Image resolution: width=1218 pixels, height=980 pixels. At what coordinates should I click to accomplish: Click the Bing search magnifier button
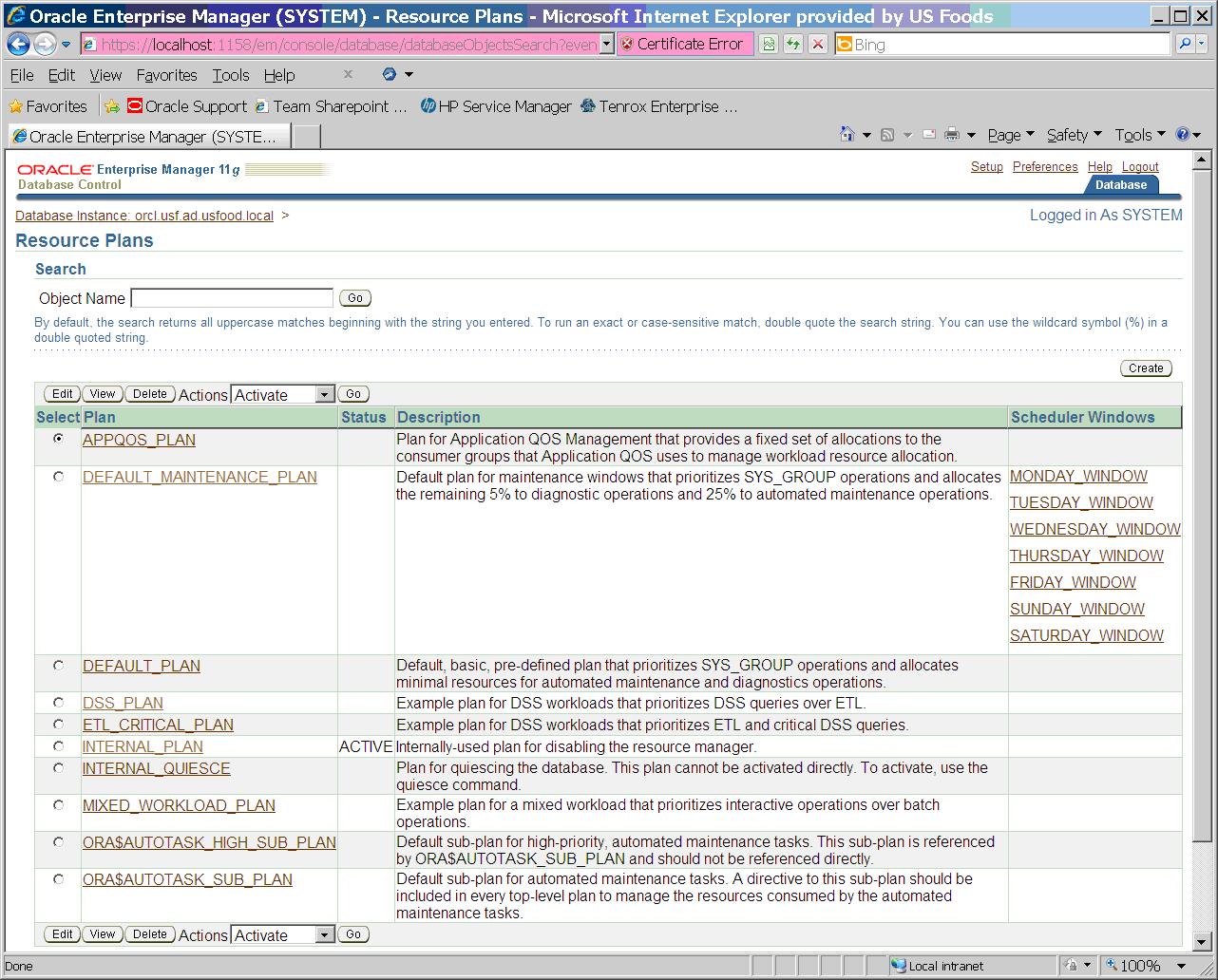[x=1185, y=45]
